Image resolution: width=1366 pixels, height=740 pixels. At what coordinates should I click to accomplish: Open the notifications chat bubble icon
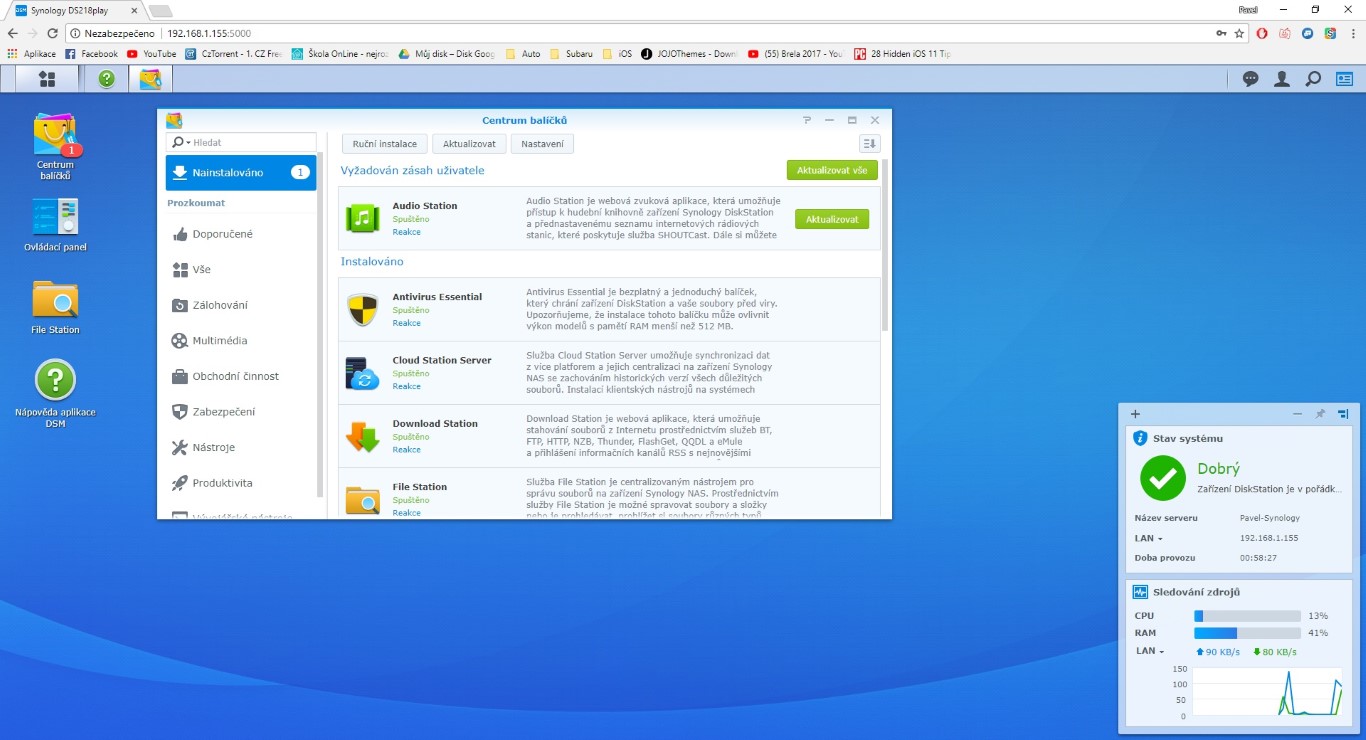(1250, 79)
